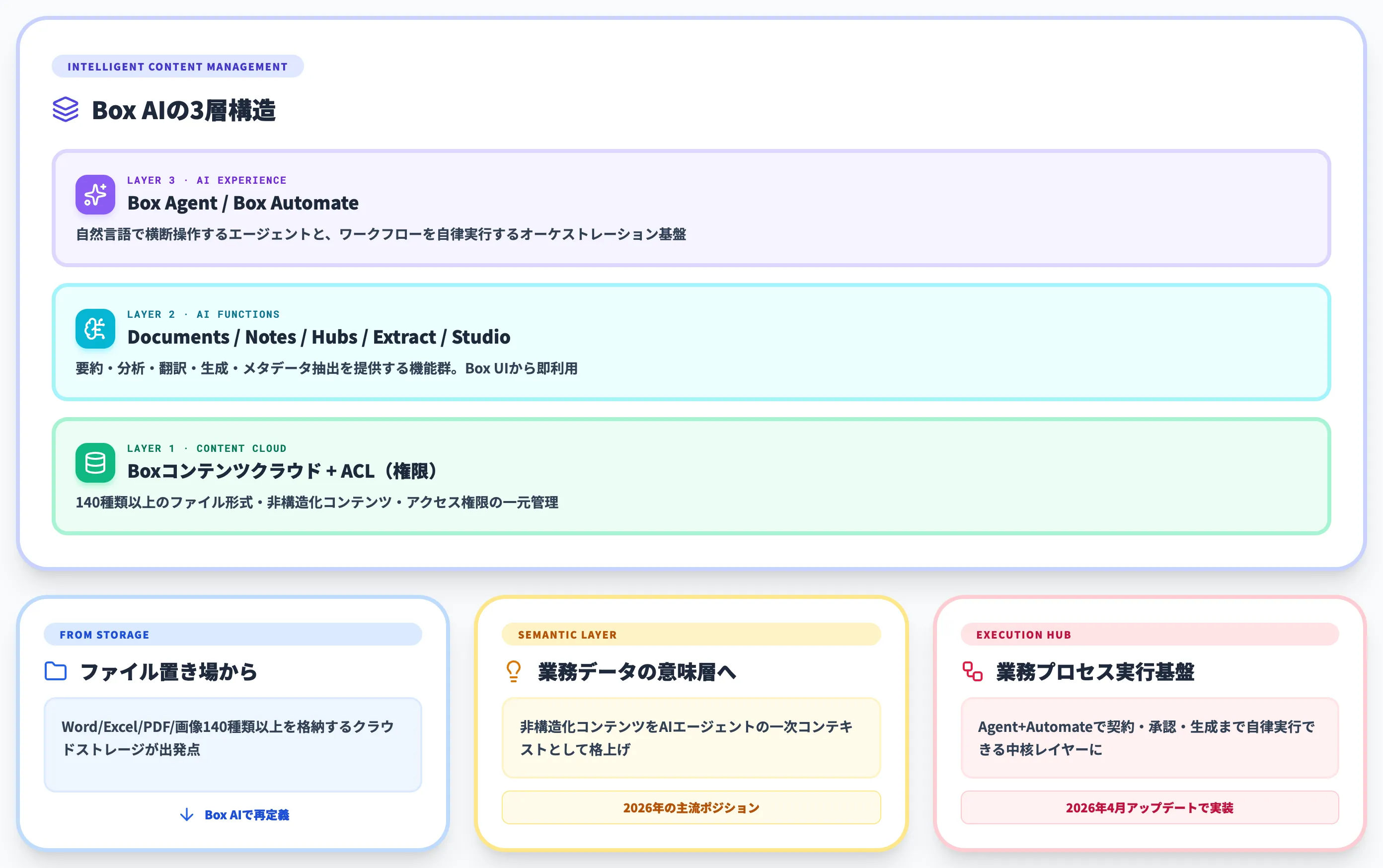Click the description starting 自然言語で横断操作する
Image resolution: width=1383 pixels, height=868 pixels.
(381, 234)
